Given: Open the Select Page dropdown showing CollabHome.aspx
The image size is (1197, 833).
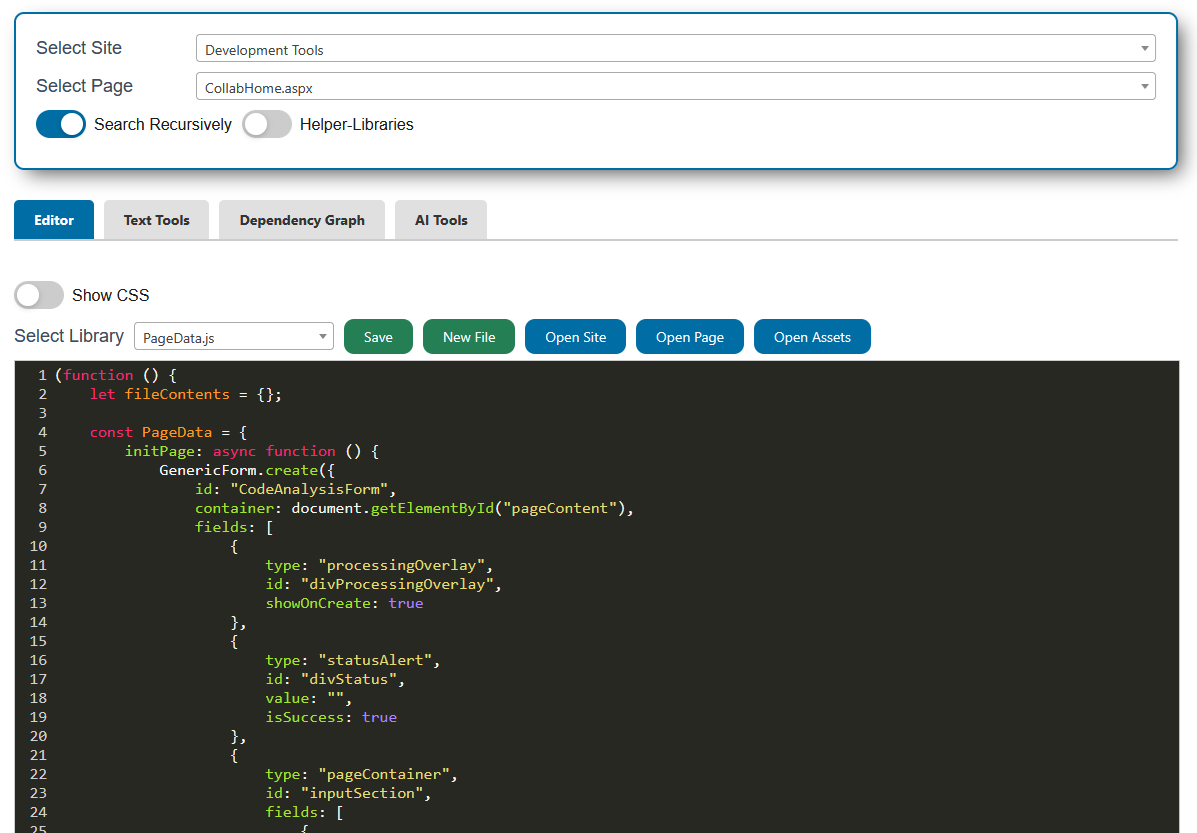Looking at the screenshot, I should point(676,86).
